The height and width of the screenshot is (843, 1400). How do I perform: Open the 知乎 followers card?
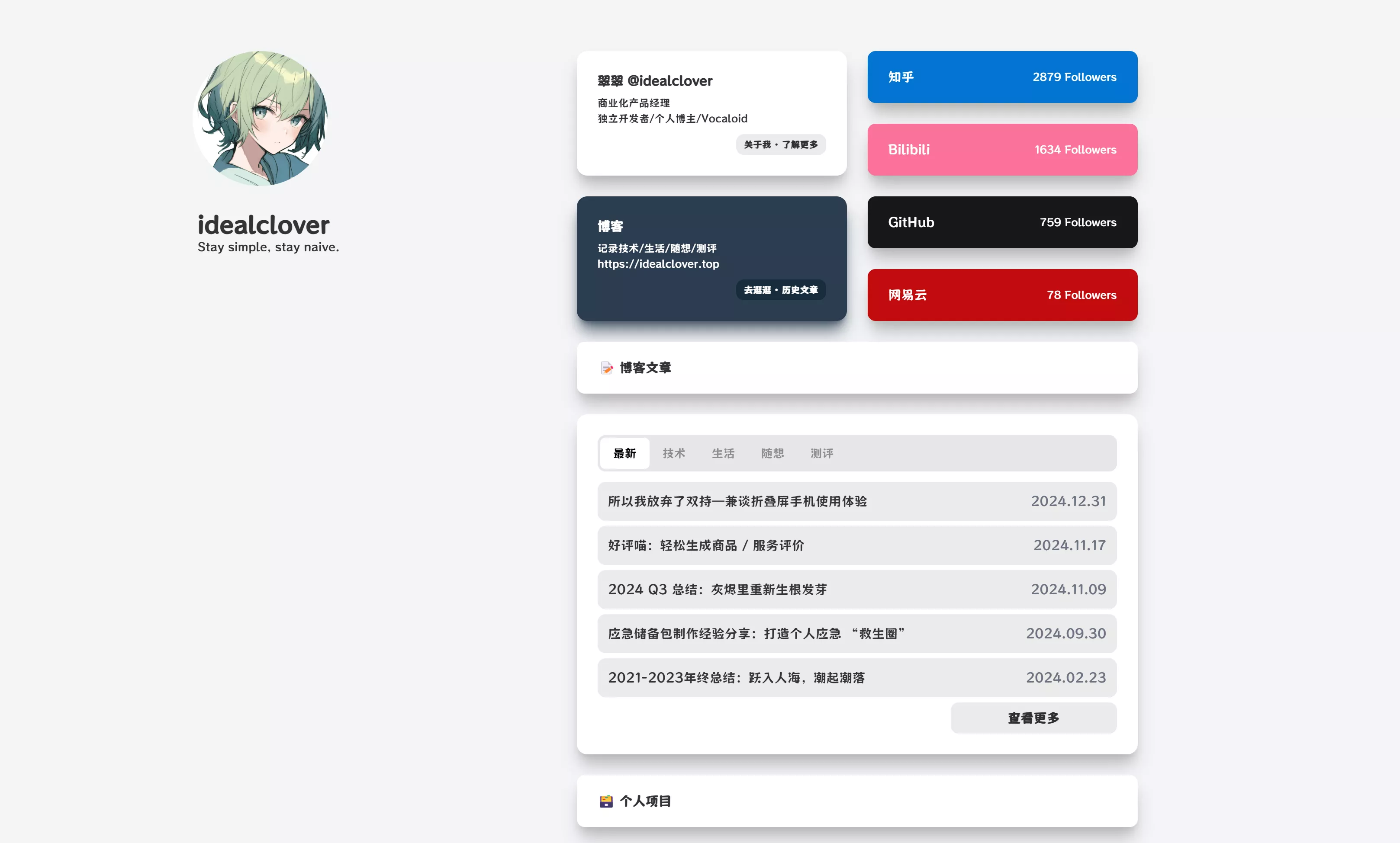click(x=1002, y=77)
